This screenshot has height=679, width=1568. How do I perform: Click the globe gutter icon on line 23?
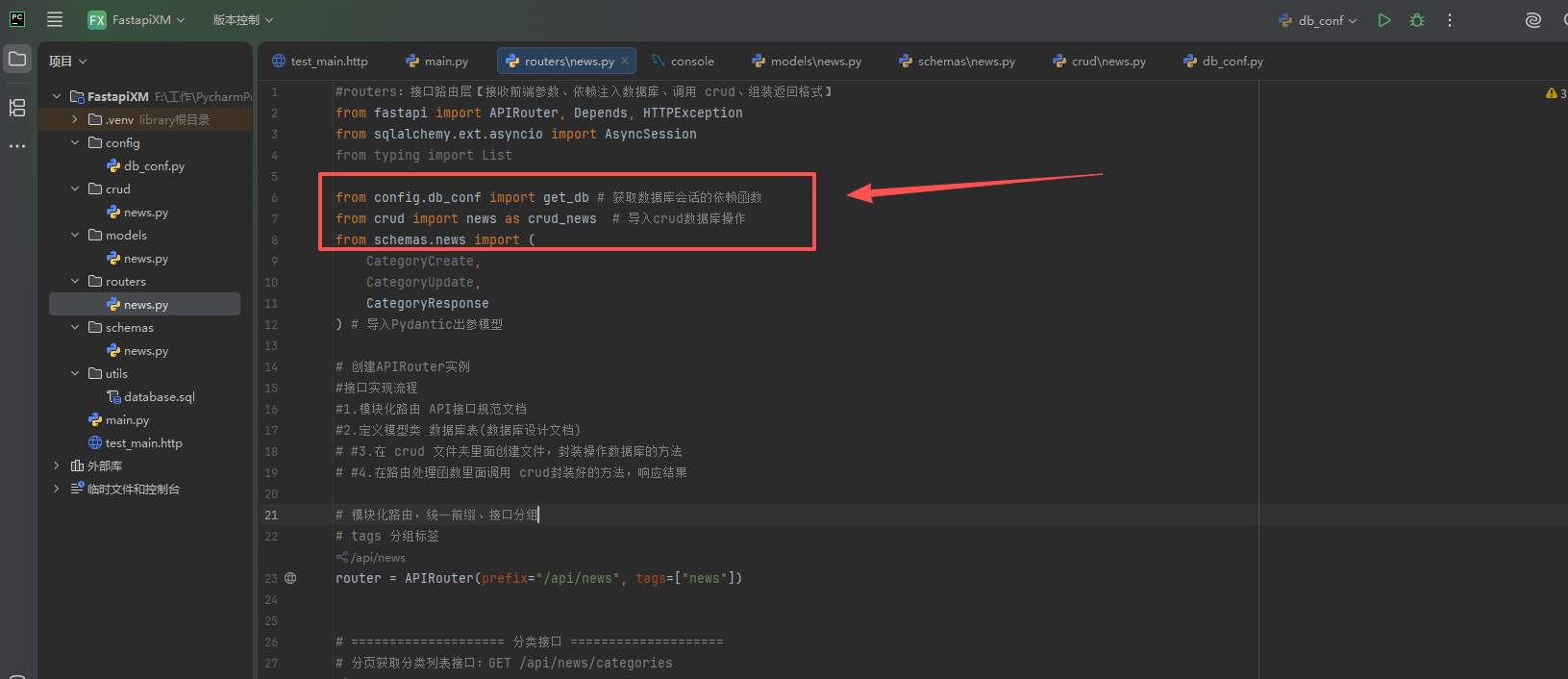[290, 578]
